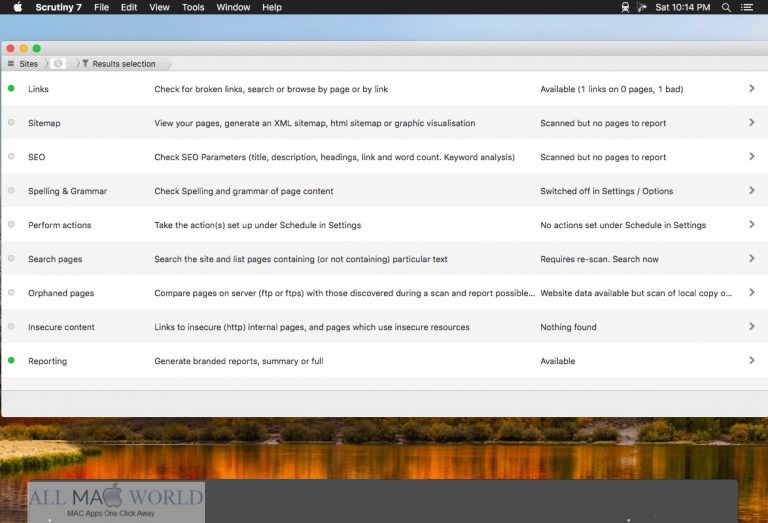Open the Apple menu
Viewport: 768px width, 523px height.
[x=18, y=7]
